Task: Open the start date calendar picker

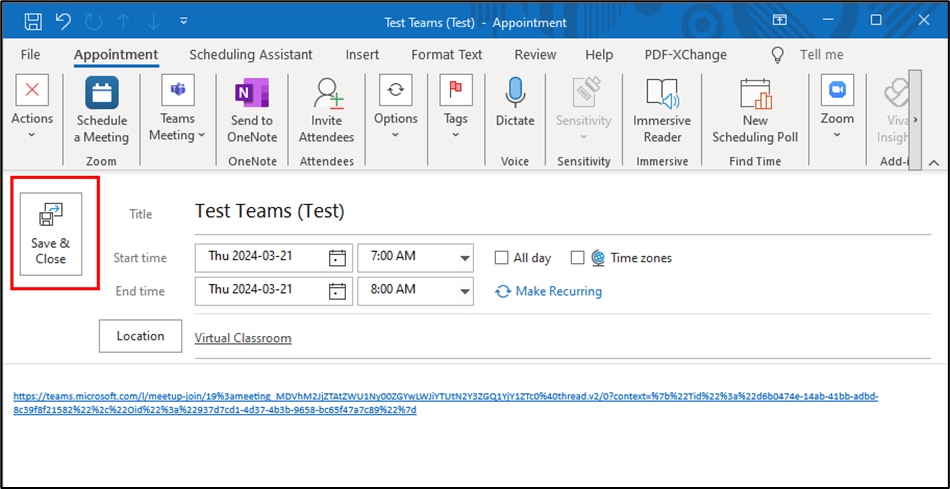Action: click(338, 258)
